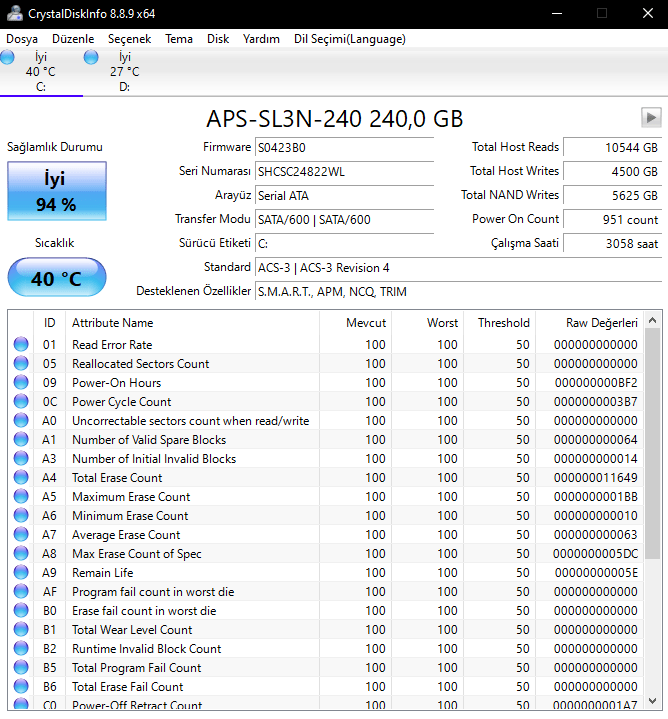
Task: Open the Seçenek menu
Action: coord(130,39)
